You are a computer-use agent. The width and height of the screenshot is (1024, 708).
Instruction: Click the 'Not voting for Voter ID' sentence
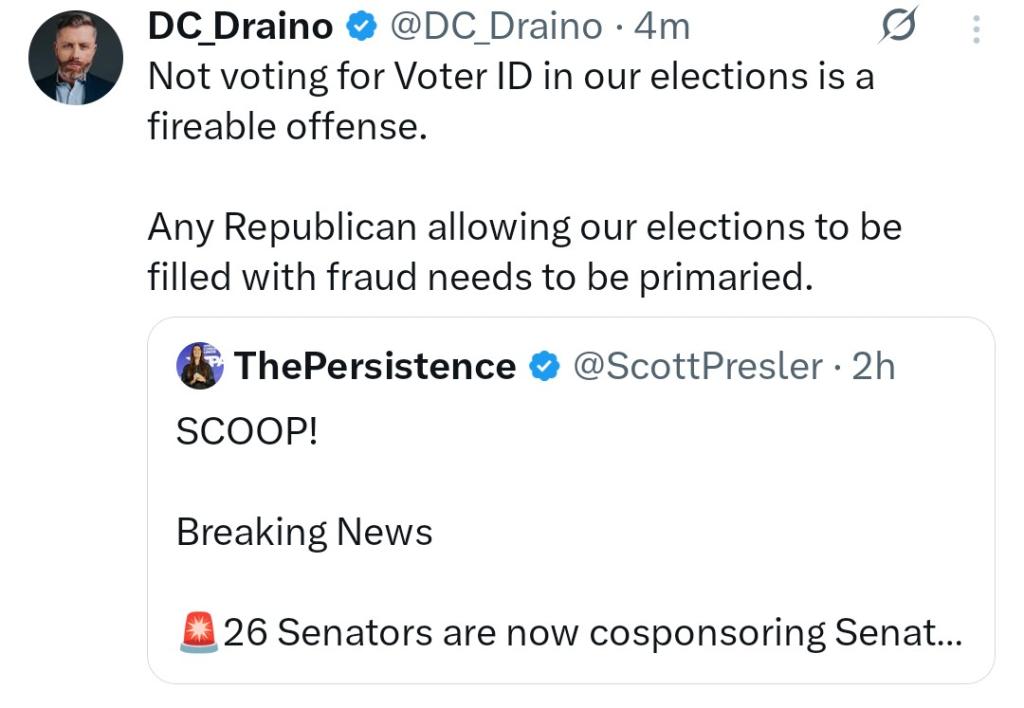click(x=510, y=78)
